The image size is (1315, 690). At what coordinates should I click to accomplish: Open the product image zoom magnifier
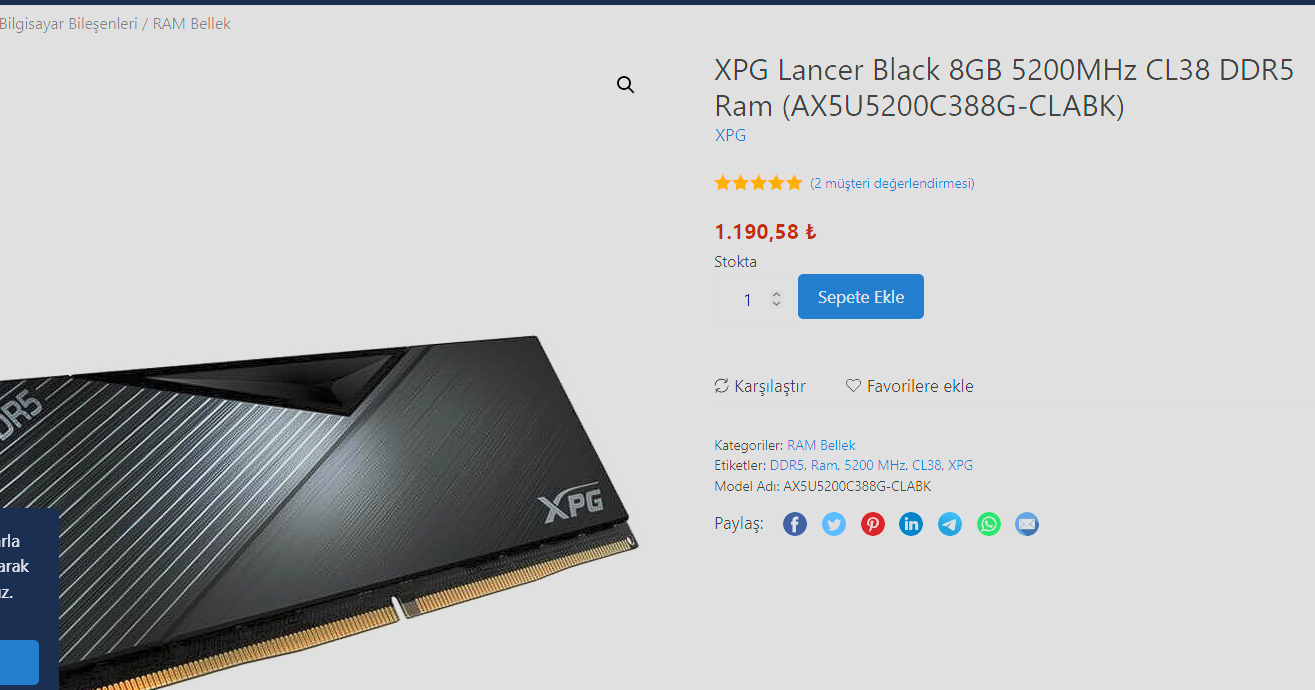[626, 85]
